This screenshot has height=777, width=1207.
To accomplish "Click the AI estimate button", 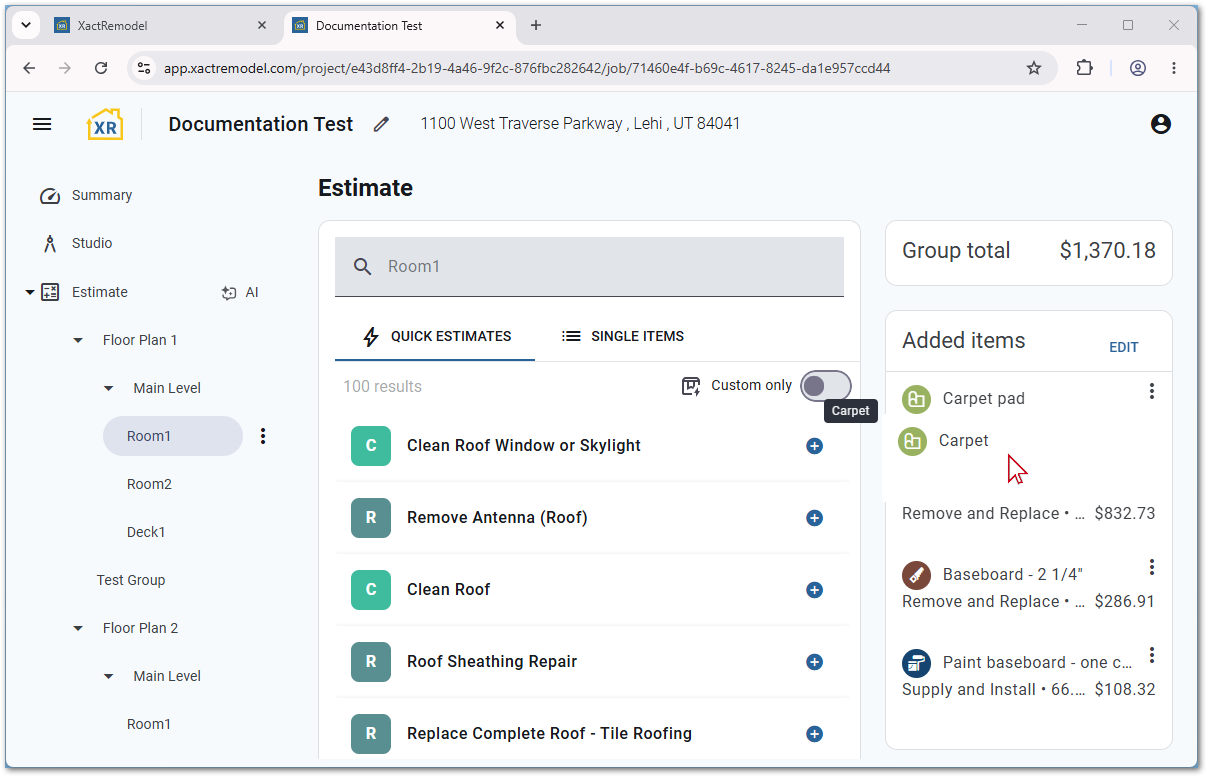I will (240, 292).
